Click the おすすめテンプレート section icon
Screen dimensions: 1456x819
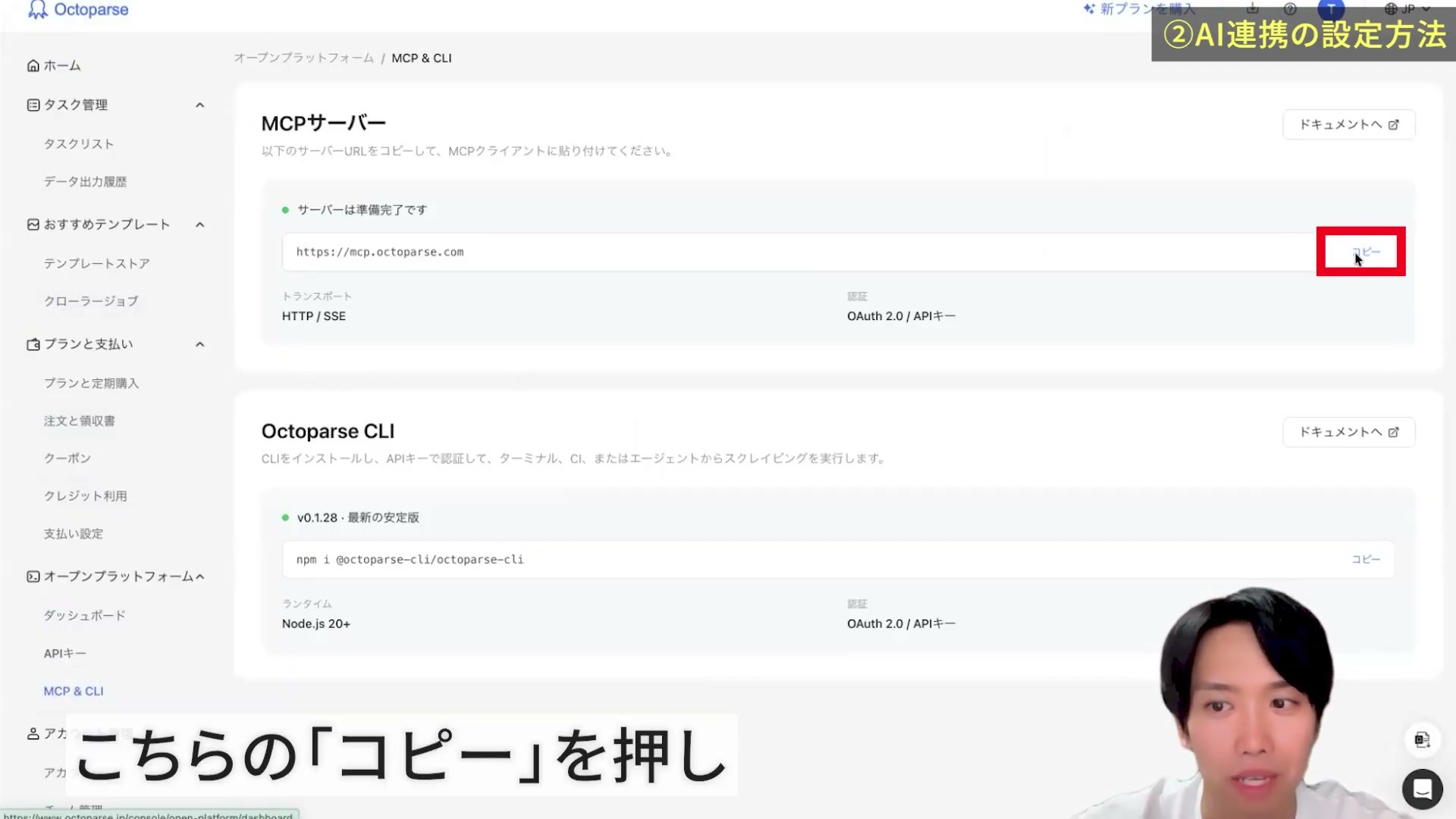click(x=33, y=225)
